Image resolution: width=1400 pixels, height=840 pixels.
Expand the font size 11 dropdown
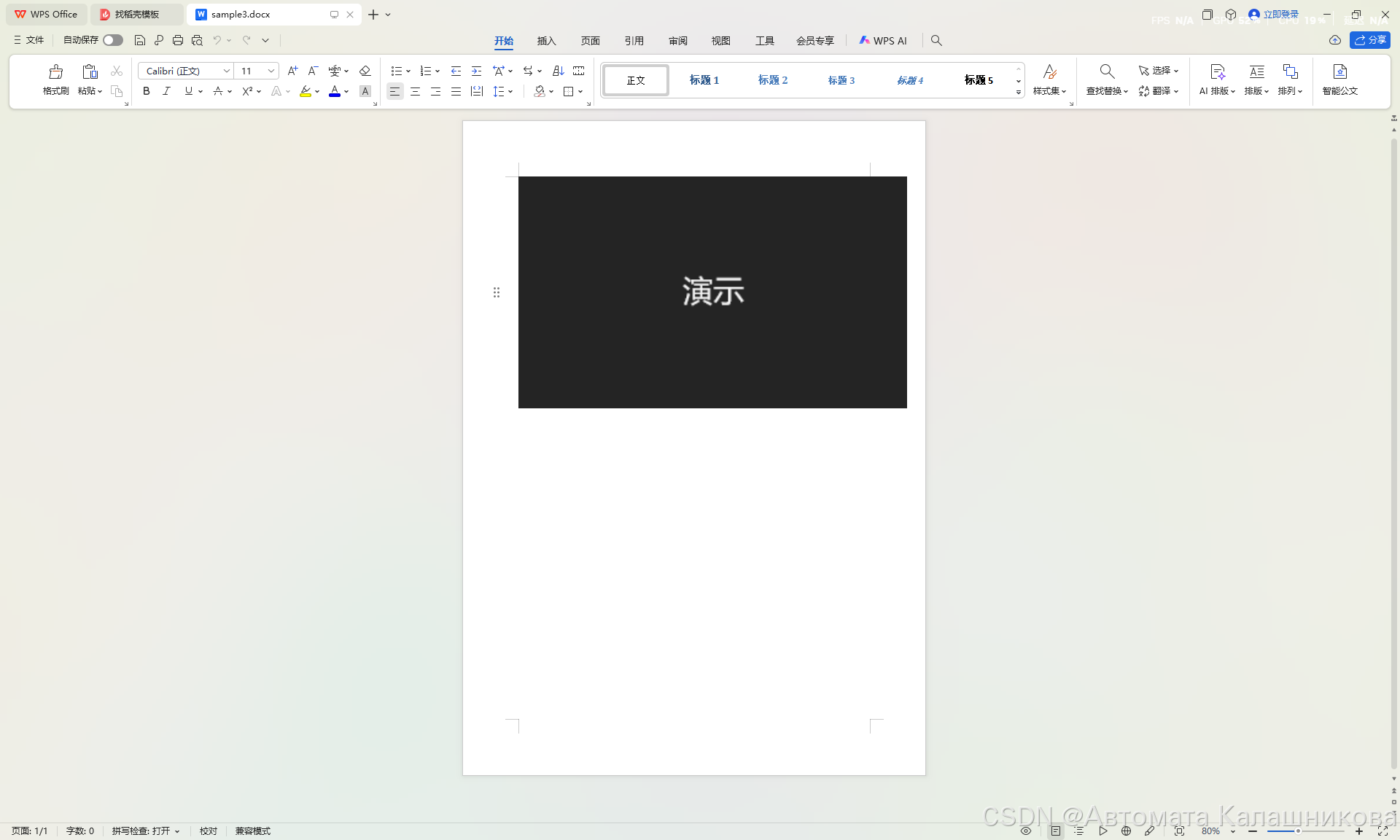click(271, 71)
